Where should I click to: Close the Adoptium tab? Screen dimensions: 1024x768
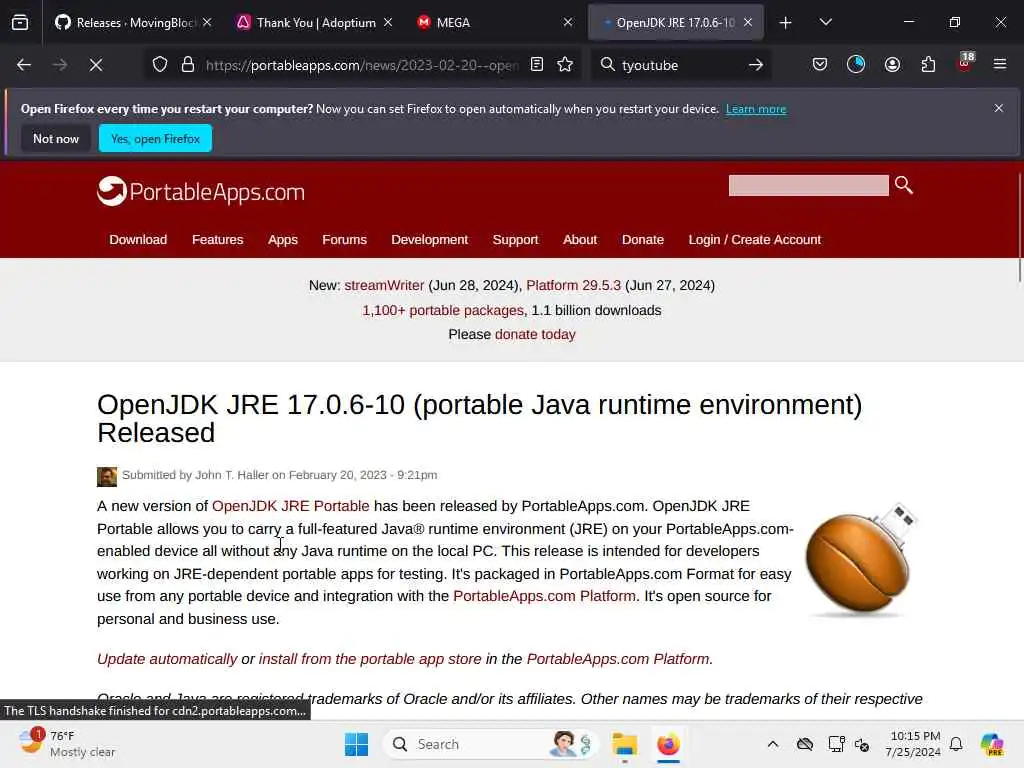388,22
